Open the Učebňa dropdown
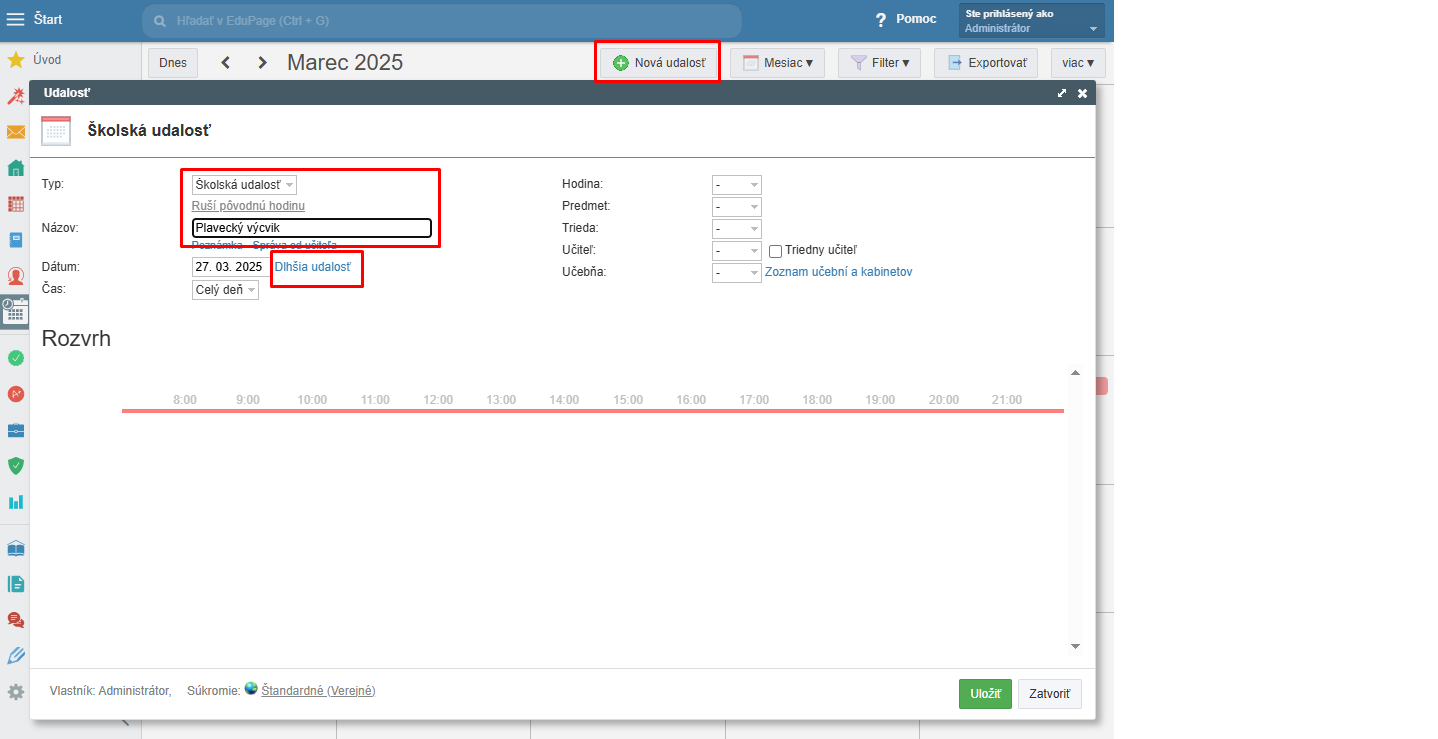This screenshot has width=1438, height=739. click(736, 272)
